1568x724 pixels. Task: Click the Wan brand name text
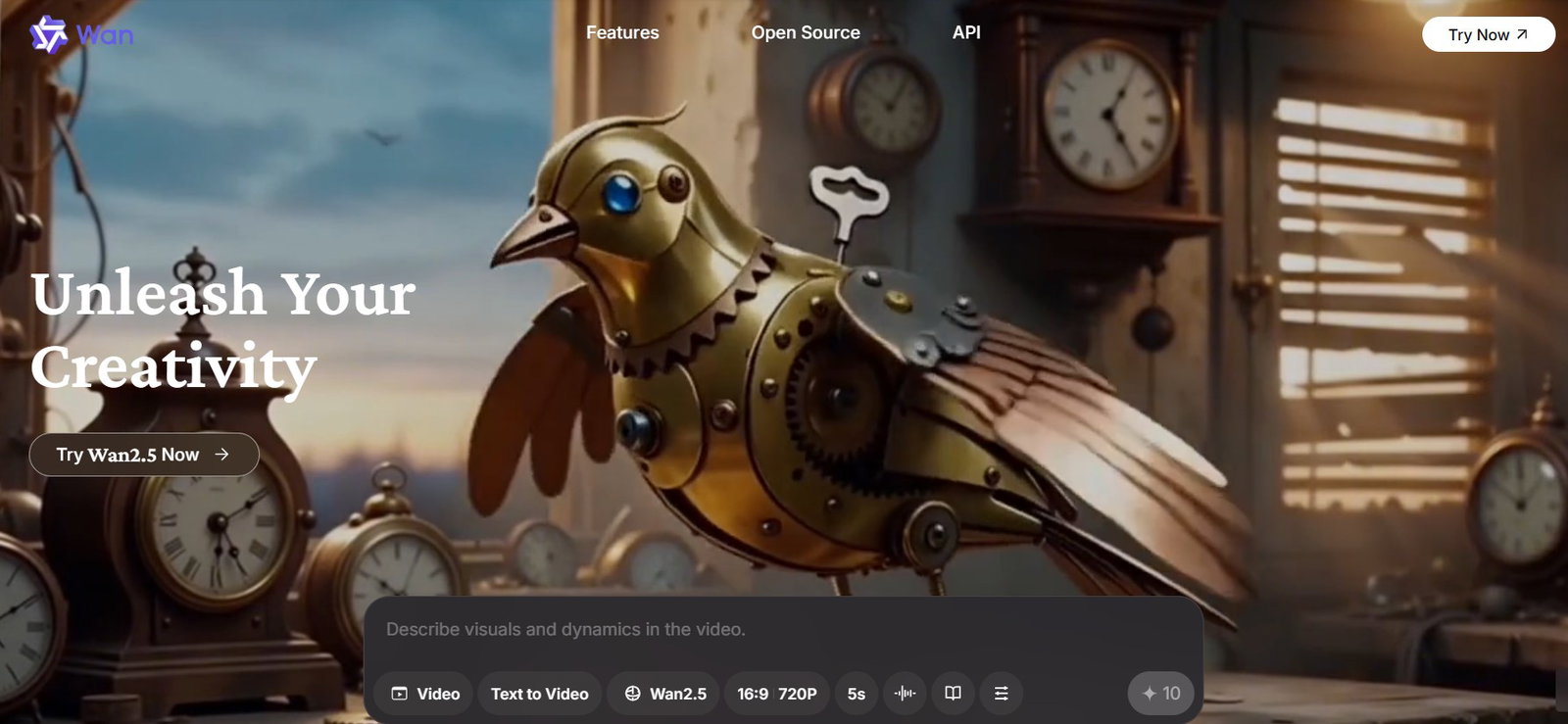105,35
